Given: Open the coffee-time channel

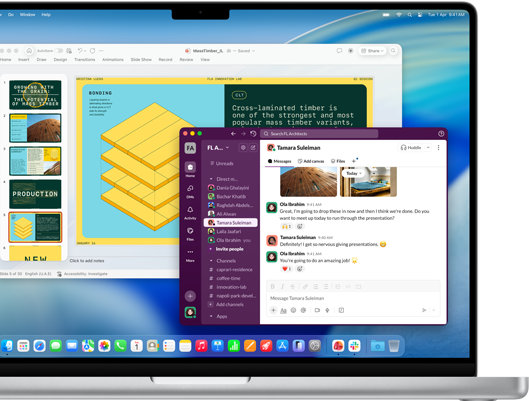Looking at the screenshot, I should [x=228, y=279].
